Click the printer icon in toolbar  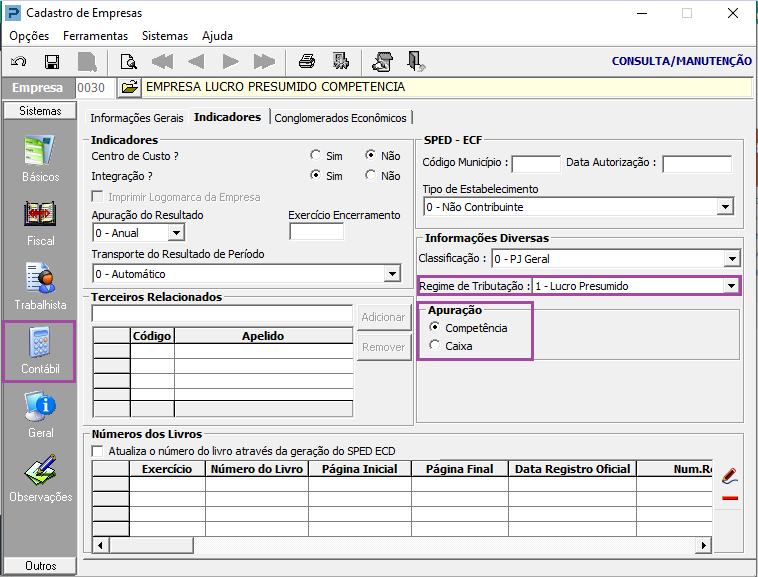pyautogui.click(x=307, y=61)
